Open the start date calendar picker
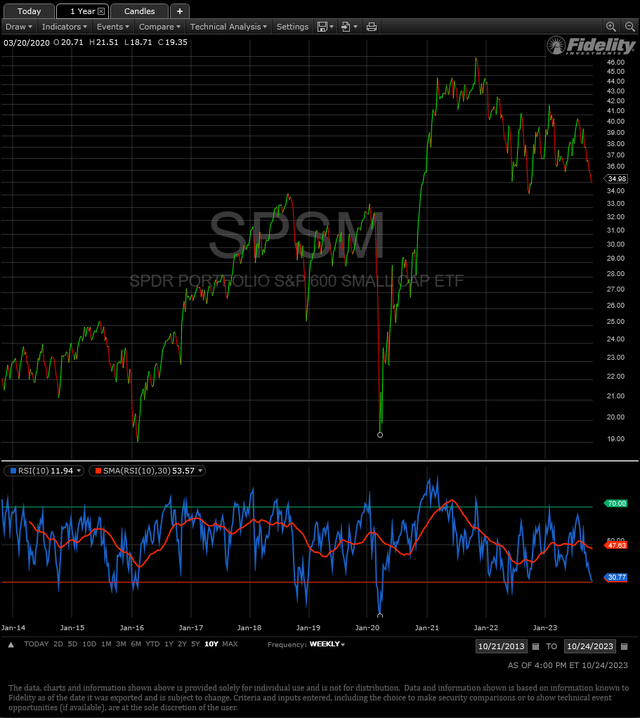This screenshot has height=718, width=640. 536,646
